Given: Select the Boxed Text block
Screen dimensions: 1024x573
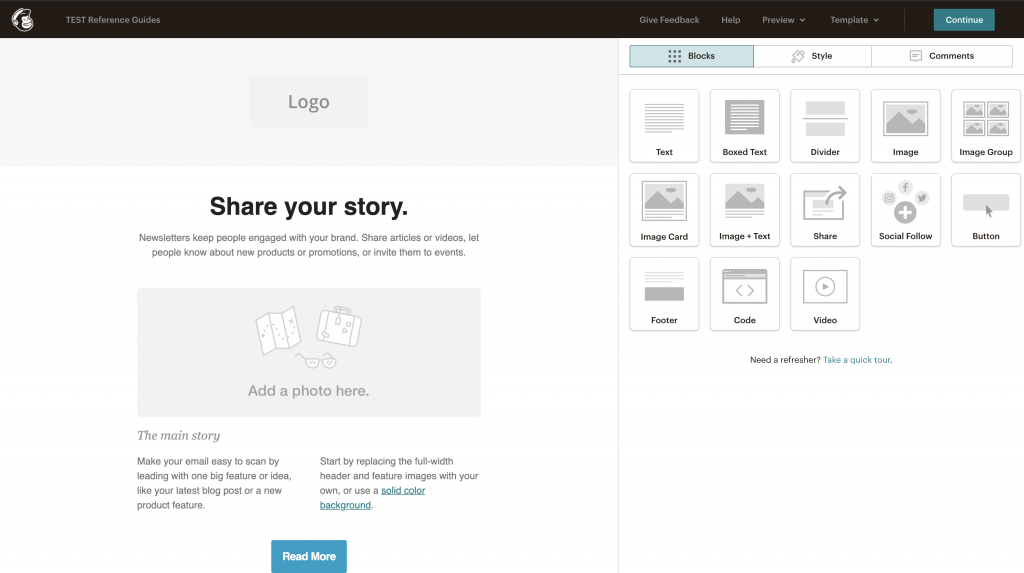Looking at the screenshot, I should [744, 126].
